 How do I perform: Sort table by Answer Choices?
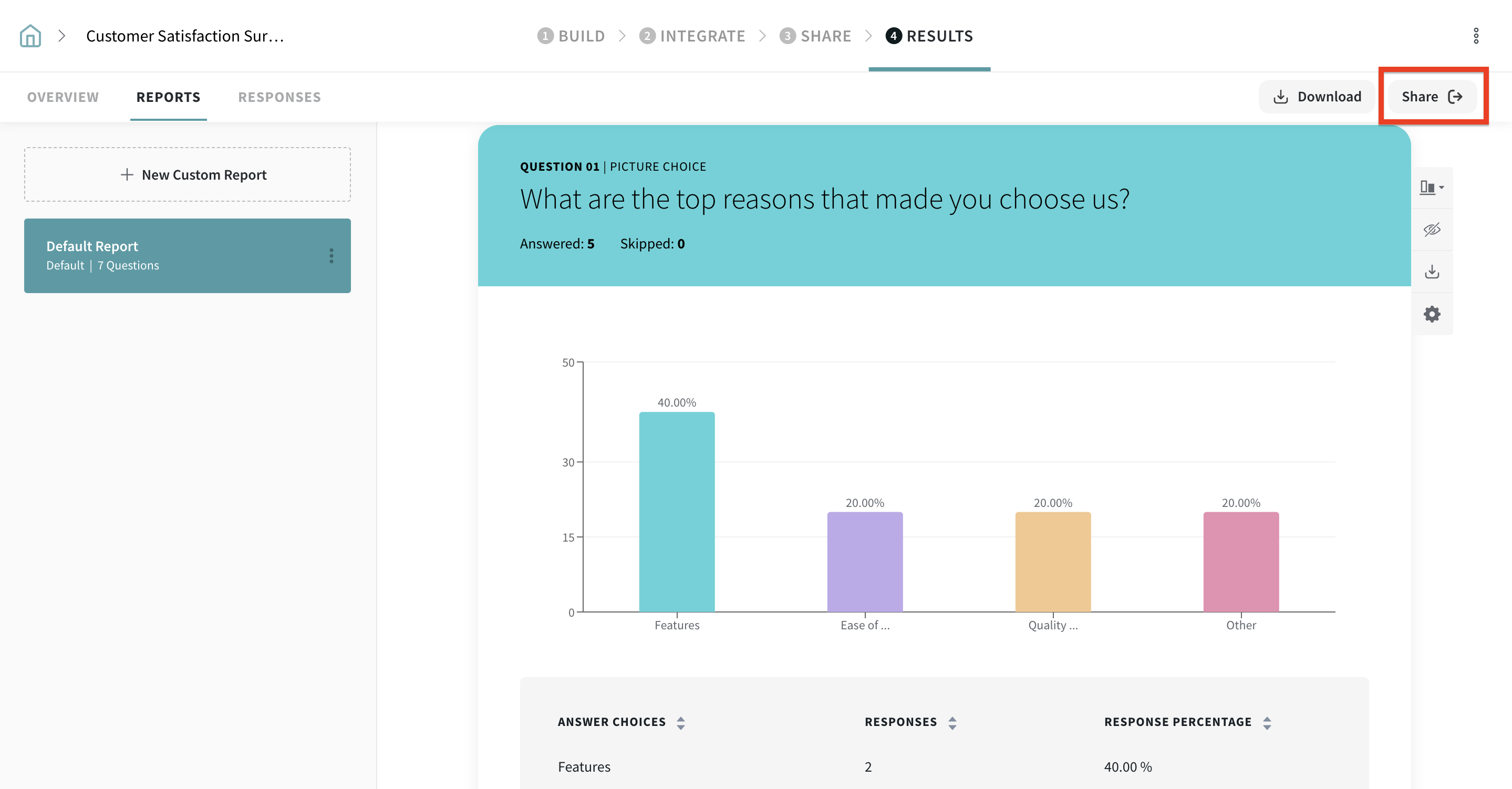point(680,723)
